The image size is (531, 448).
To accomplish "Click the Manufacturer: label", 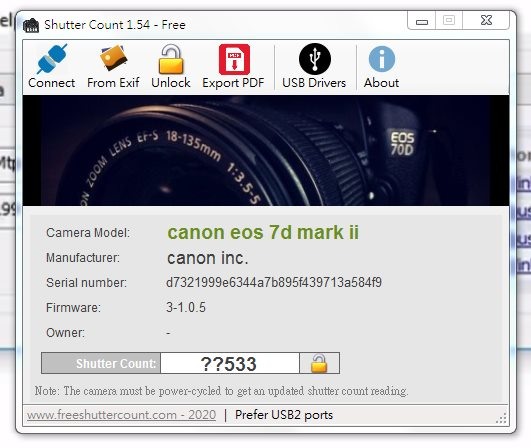I will point(83,258).
